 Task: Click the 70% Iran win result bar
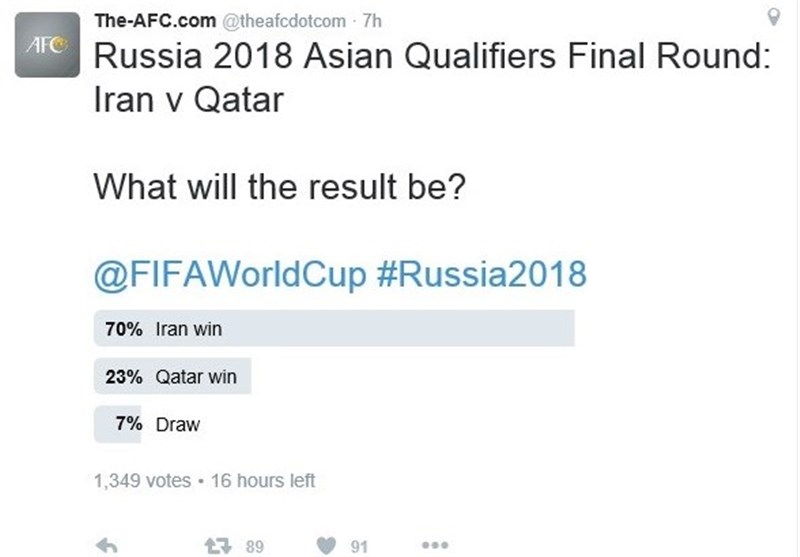coord(400,328)
